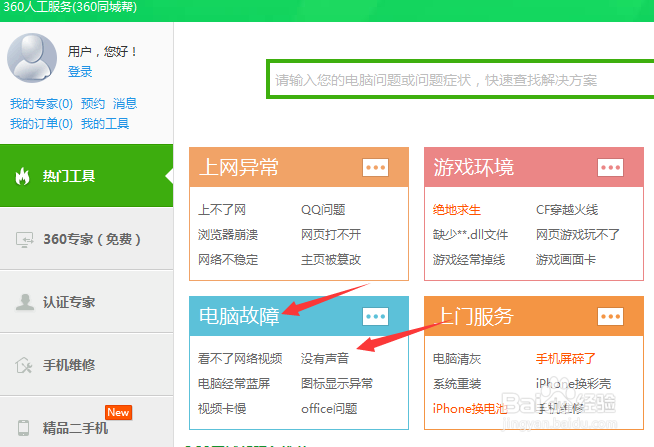Viewport: 654px width, 447px height.
Task: Select the 认证专家 sidebar tab
Action: click(x=86, y=301)
